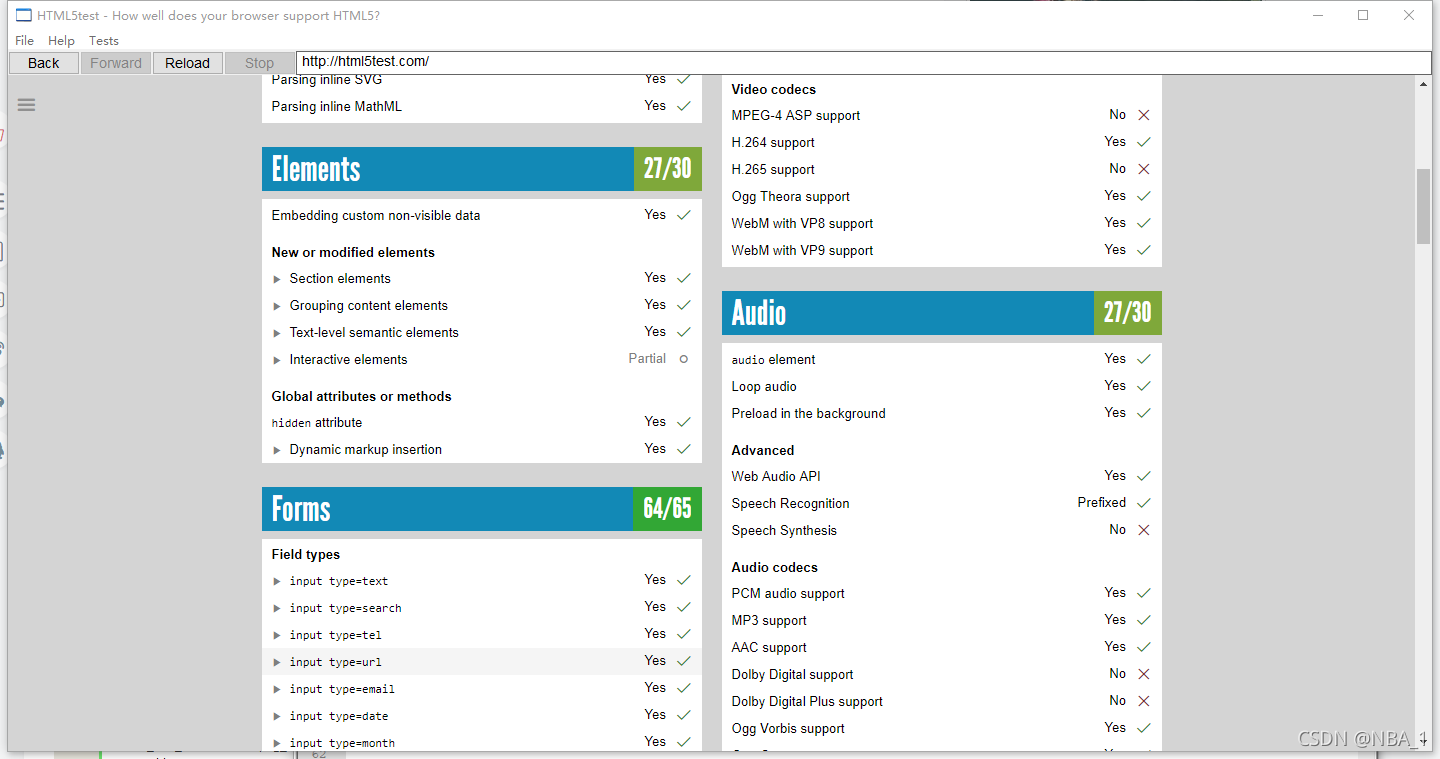Open the Tests menu
The image size is (1440, 759).
pos(104,41)
